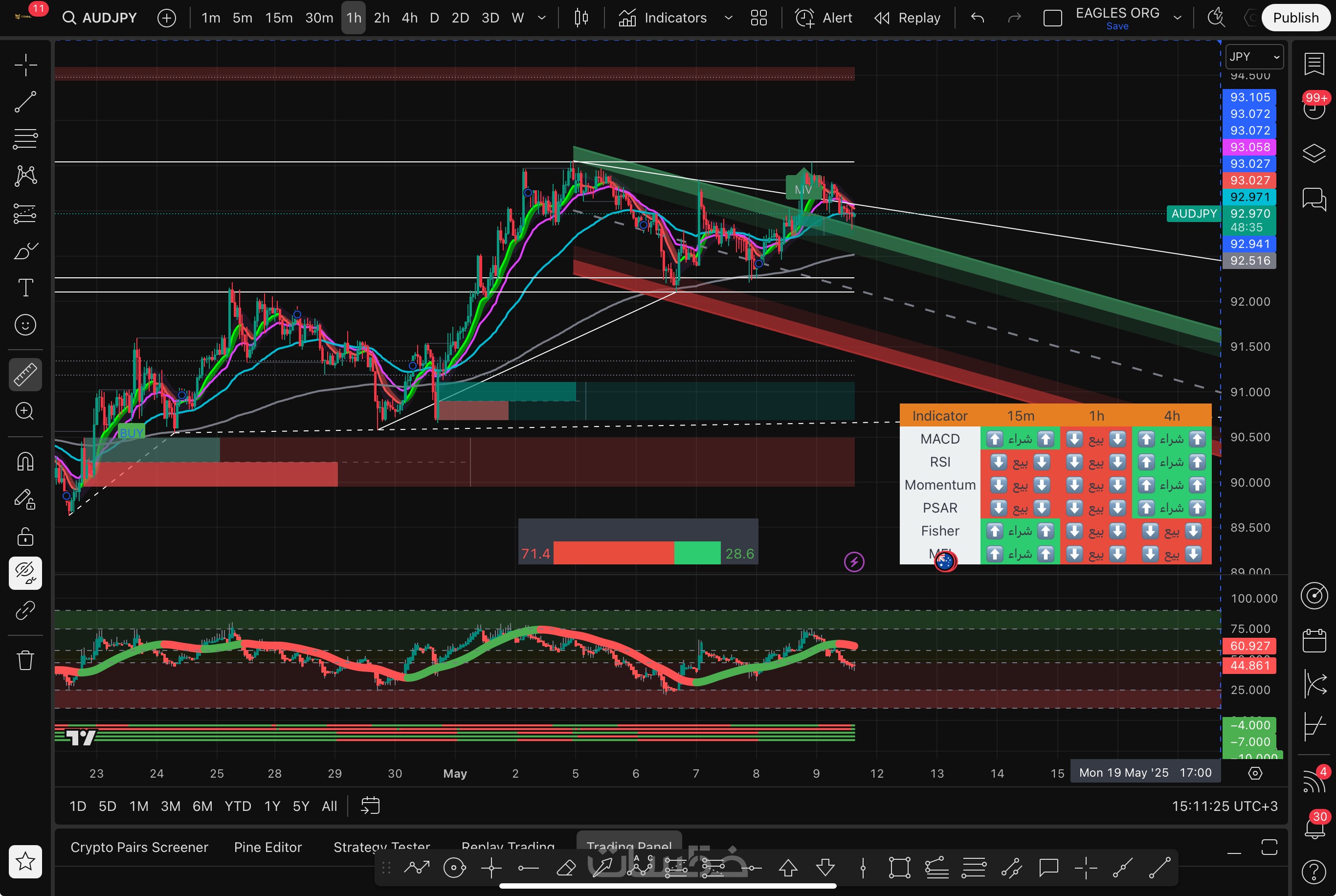Toggle hide all drawings eye icon

click(x=25, y=573)
